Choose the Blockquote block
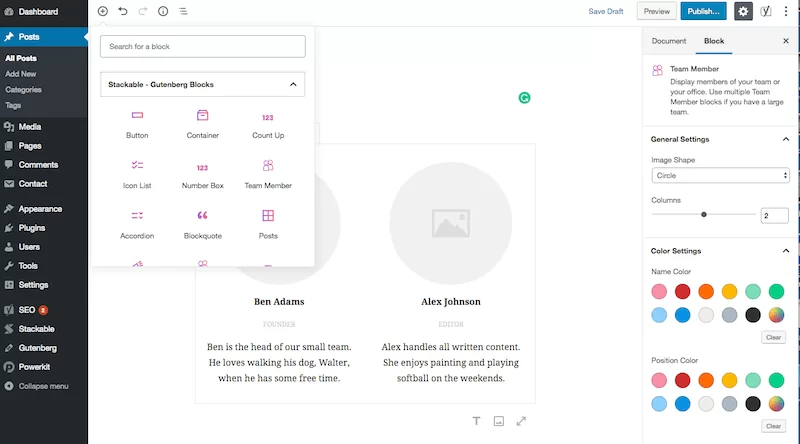Image resolution: width=800 pixels, height=444 pixels. click(x=203, y=223)
